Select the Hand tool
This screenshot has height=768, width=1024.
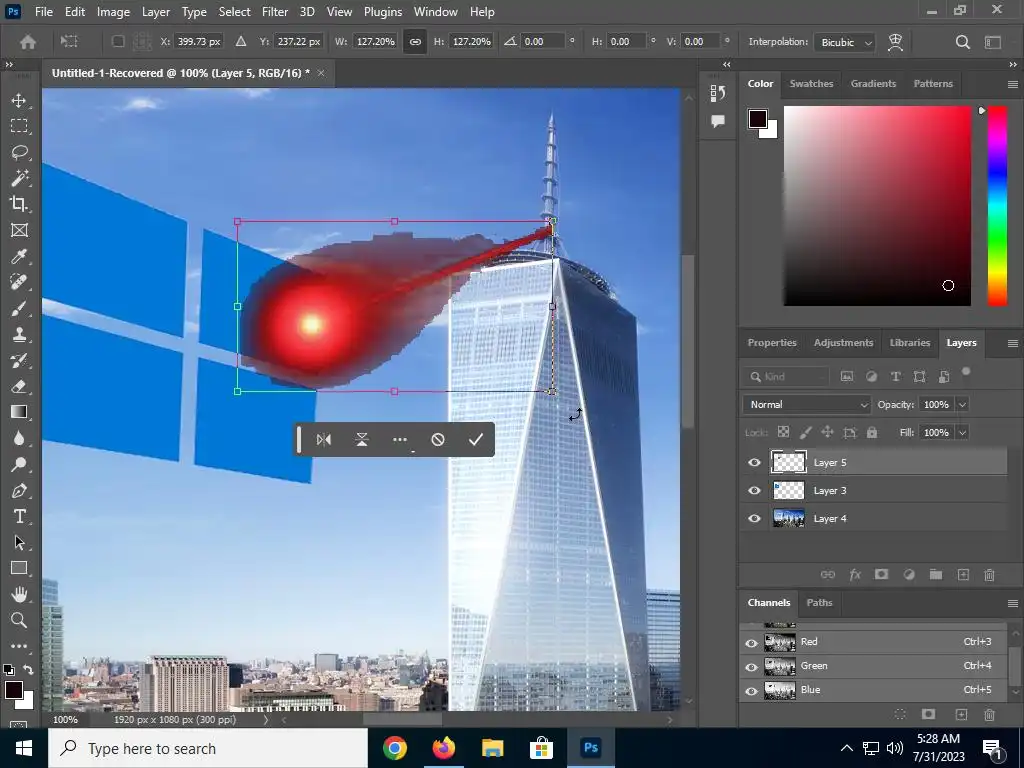click(x=19, y=594)
